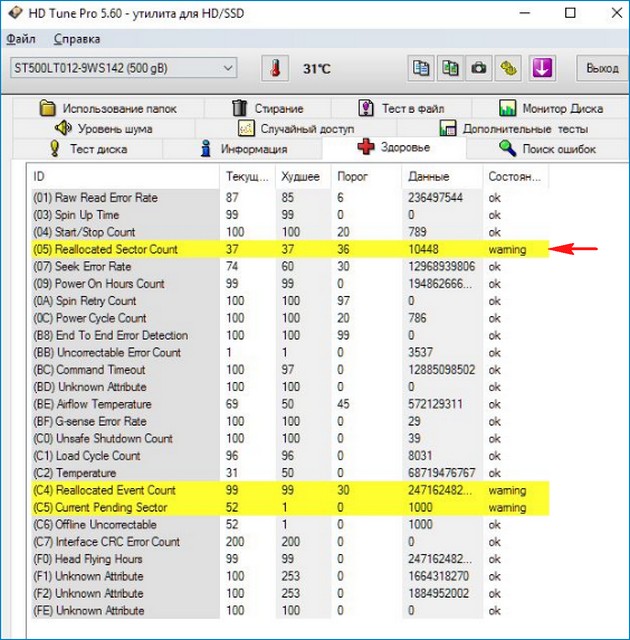Click the Данные column header

(x=428, y=176)
